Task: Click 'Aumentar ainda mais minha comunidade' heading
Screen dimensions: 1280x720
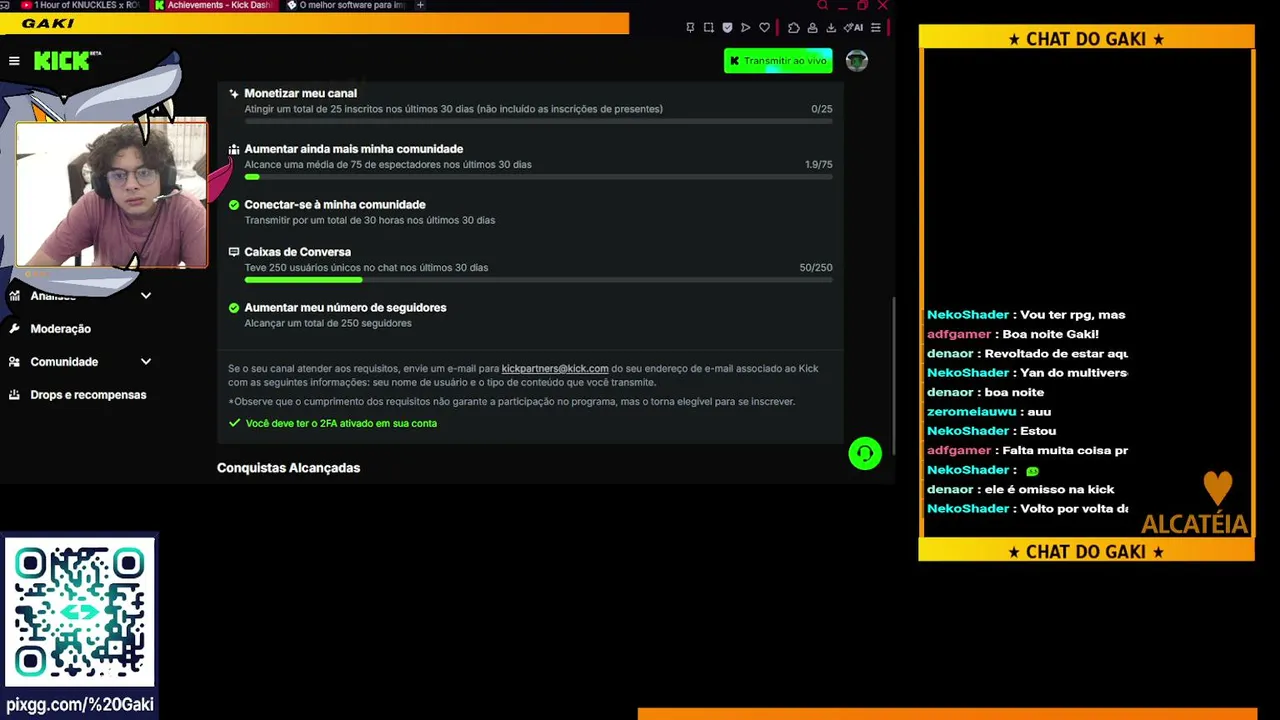Action: tap(353, 149)
